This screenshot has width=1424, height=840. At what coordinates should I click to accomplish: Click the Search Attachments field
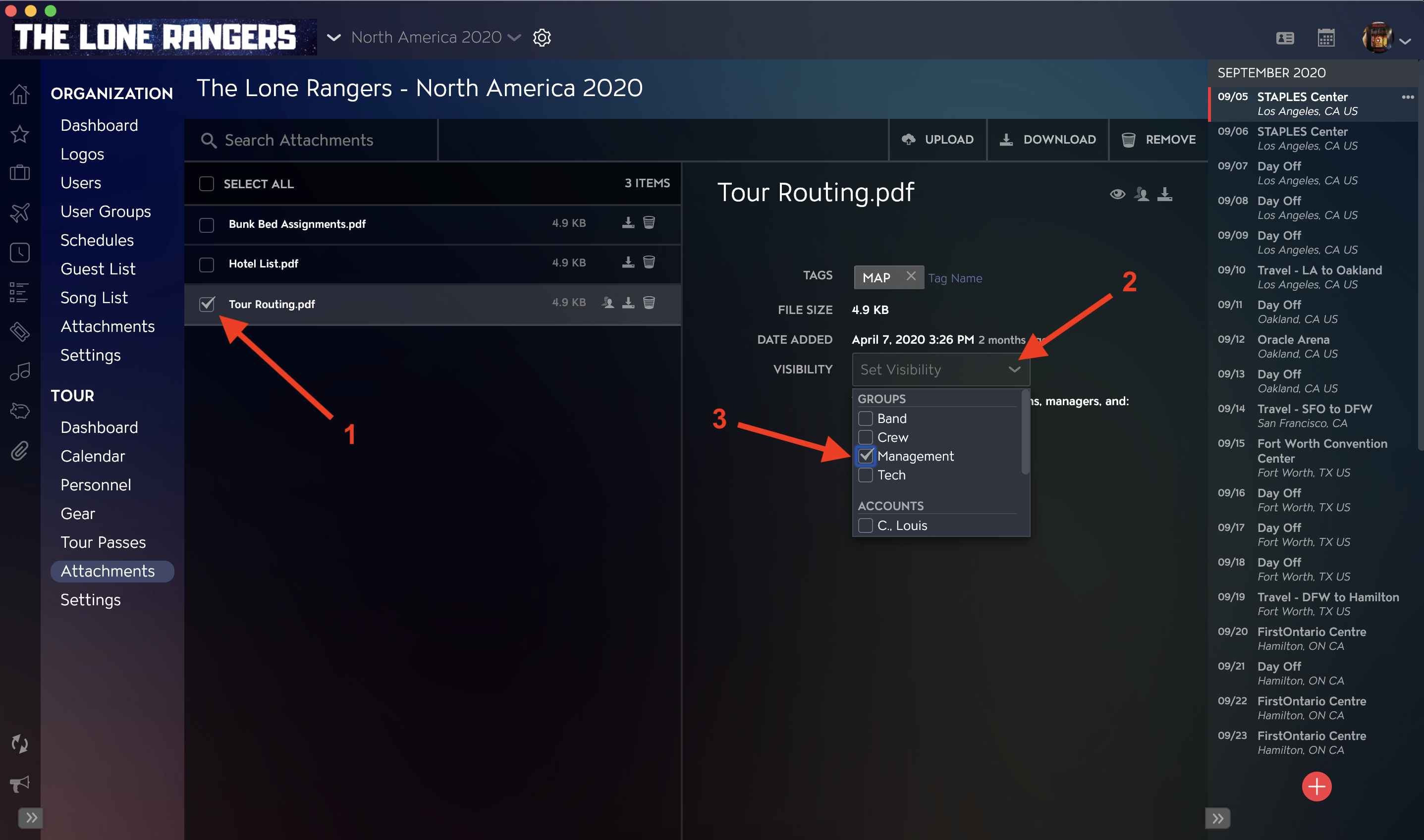[x=312, y=140]
